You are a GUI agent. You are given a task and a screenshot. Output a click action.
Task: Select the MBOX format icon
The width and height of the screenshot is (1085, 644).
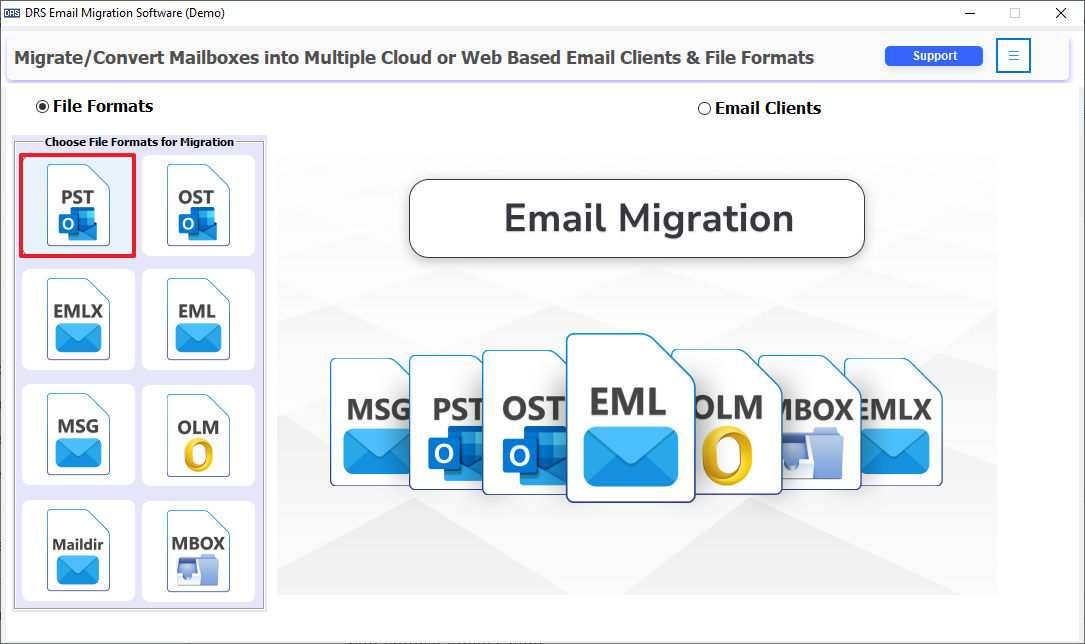199,551
